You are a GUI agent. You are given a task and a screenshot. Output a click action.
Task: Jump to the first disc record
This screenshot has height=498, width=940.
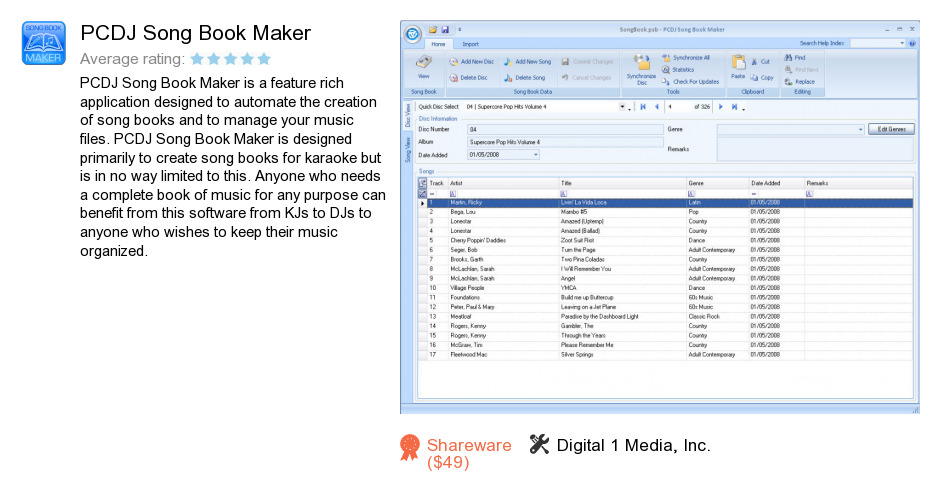643,107
